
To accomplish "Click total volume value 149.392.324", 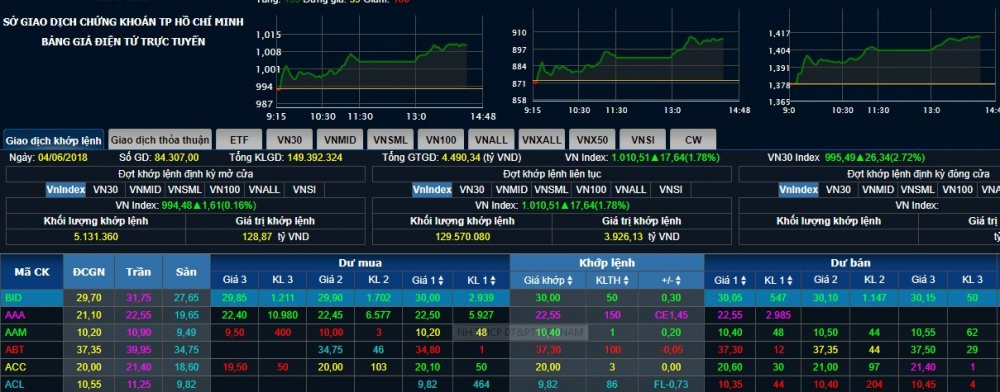I will click(x=315, y=157).
